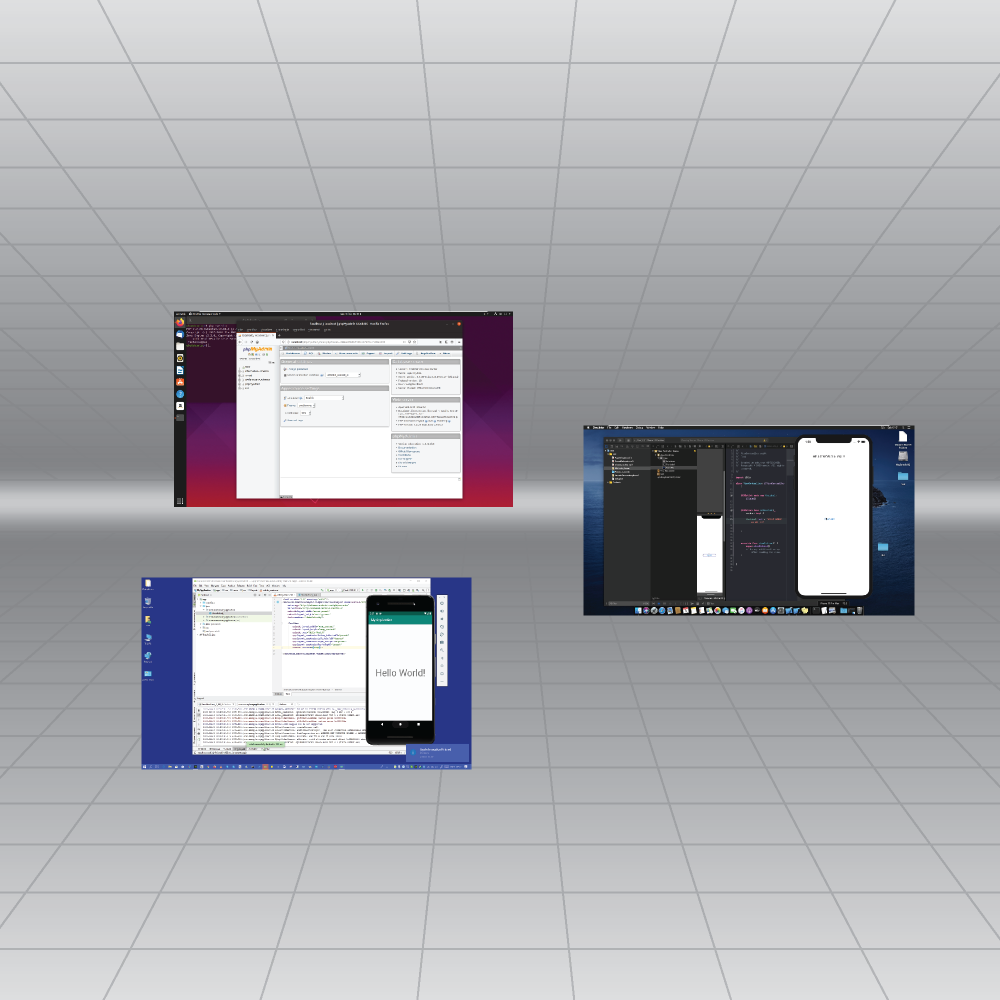Open the Help icon in Ubuntu dock
1000x1000 pixels.
(180, 394)
